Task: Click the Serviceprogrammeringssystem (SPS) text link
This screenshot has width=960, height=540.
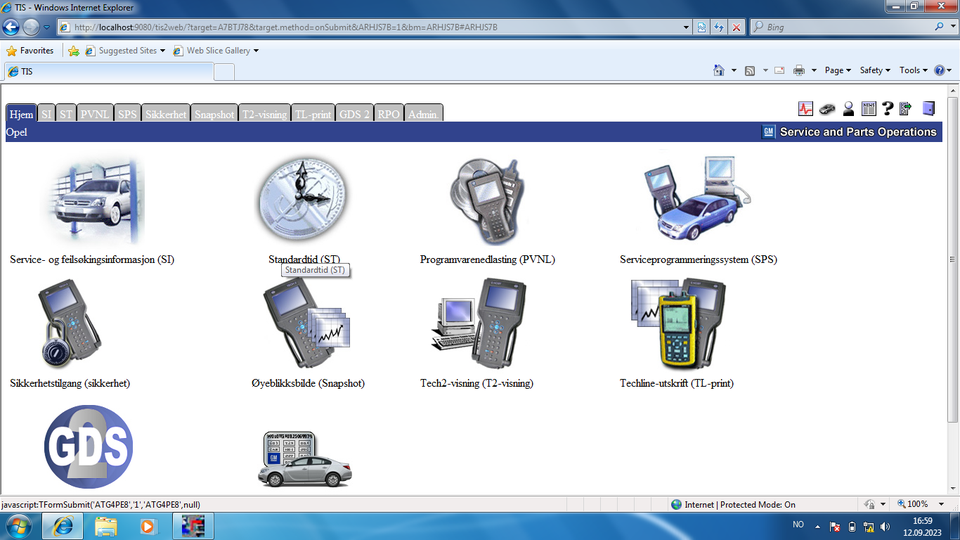Action: pos(698,260)
